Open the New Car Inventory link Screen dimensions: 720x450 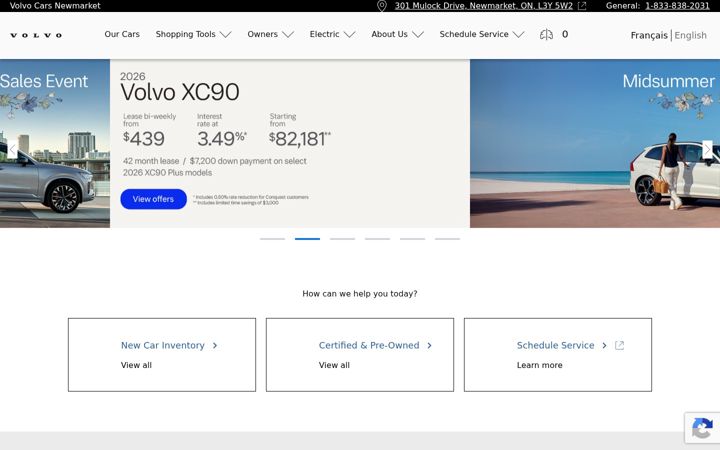click(x=163, y=345)
